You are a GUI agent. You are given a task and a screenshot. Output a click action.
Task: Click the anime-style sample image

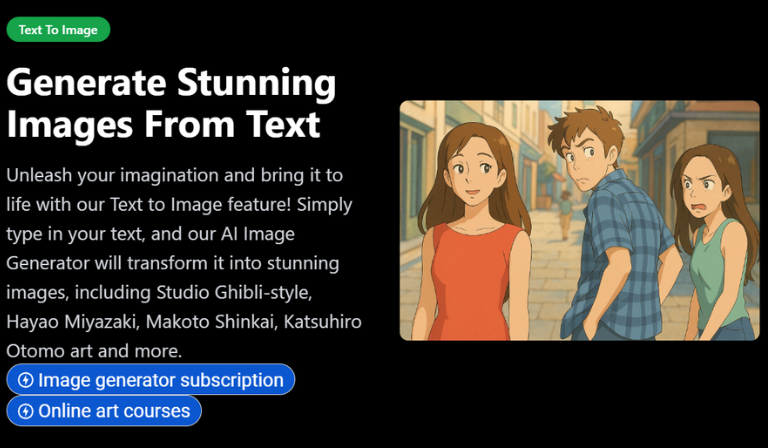(579, 220)
